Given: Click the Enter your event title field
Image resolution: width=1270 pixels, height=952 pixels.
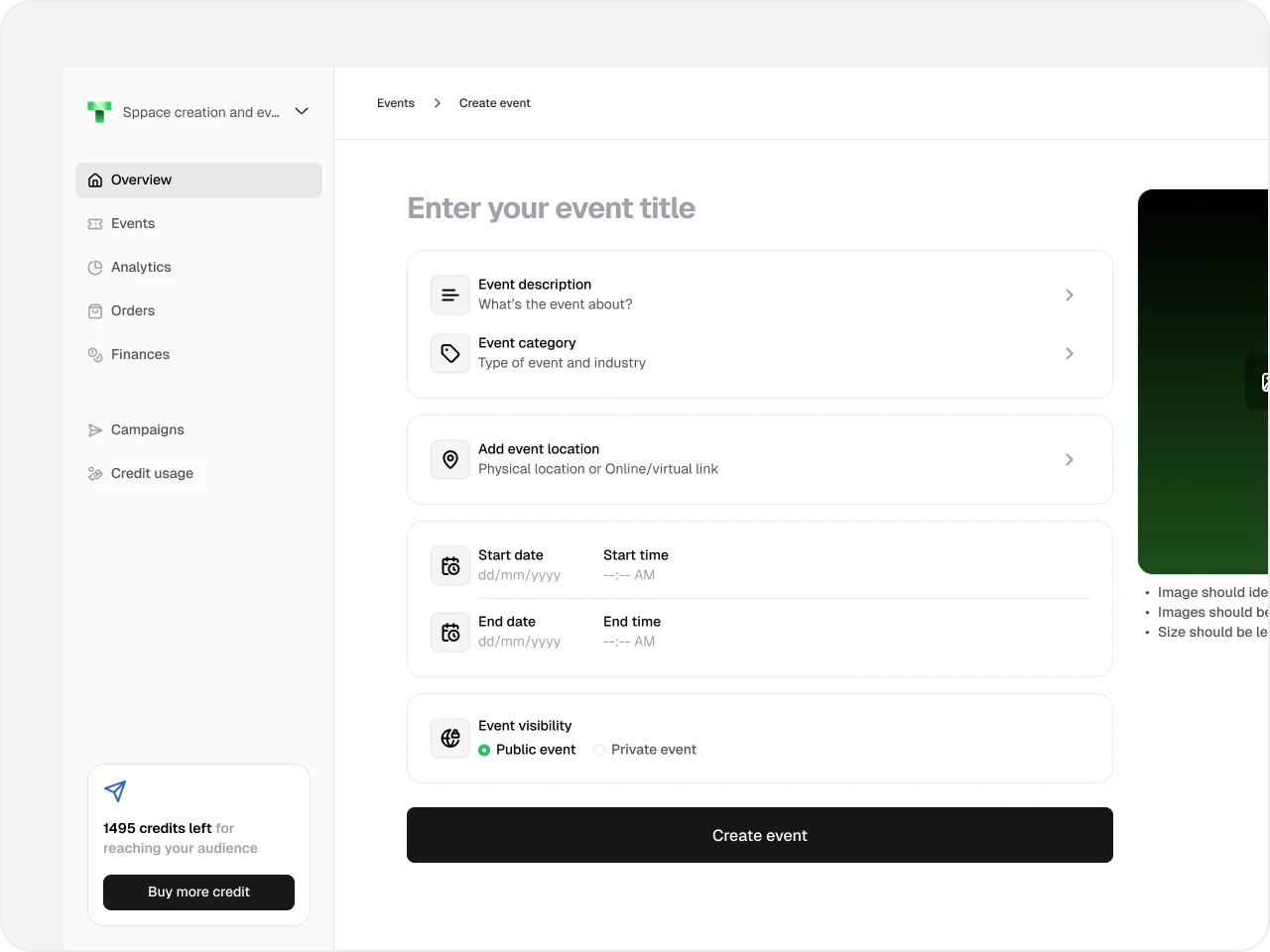Looking at the screenshot, I should coord(552,208).
